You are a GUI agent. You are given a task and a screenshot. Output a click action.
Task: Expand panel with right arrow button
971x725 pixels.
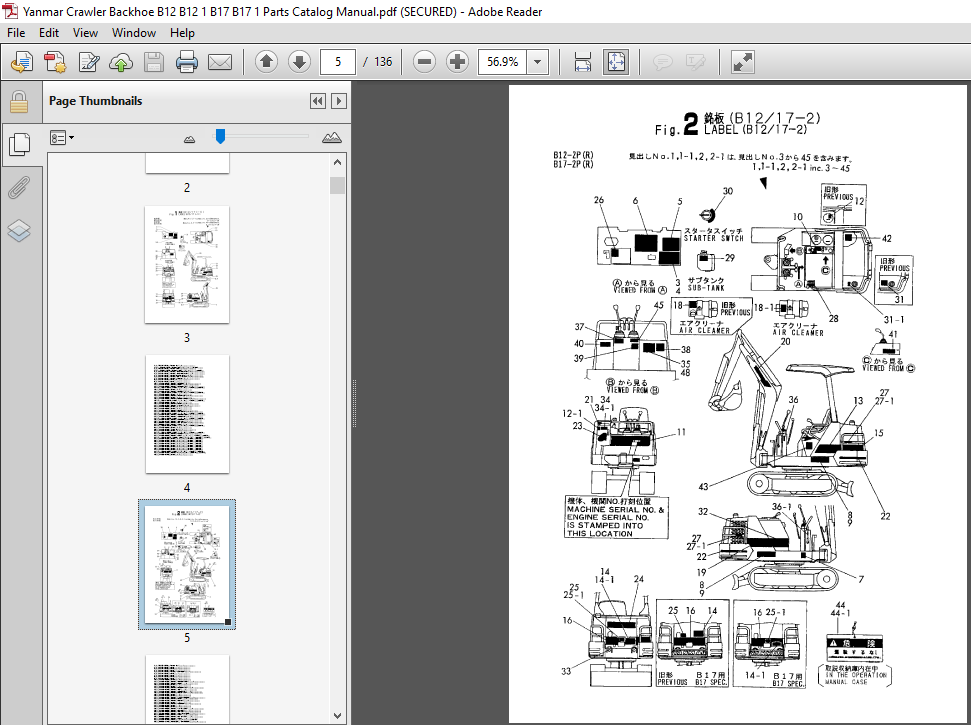click(x=339, y=101)
